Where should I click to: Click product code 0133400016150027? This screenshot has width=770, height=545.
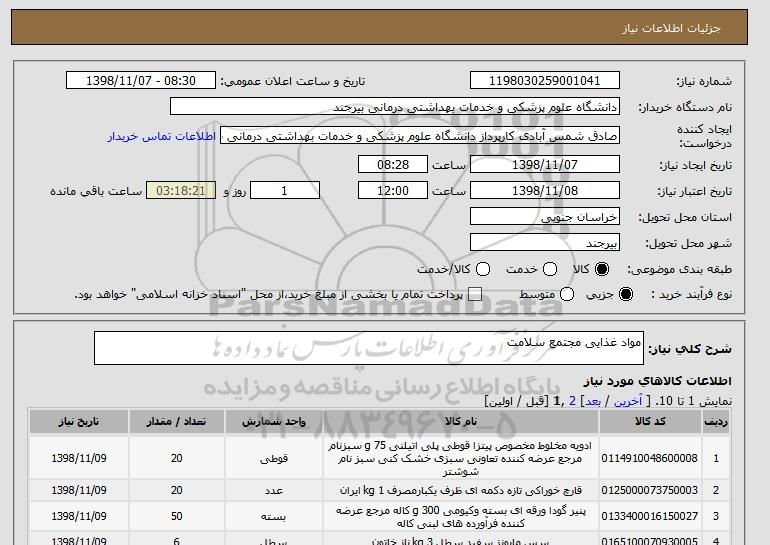[650, 516]
